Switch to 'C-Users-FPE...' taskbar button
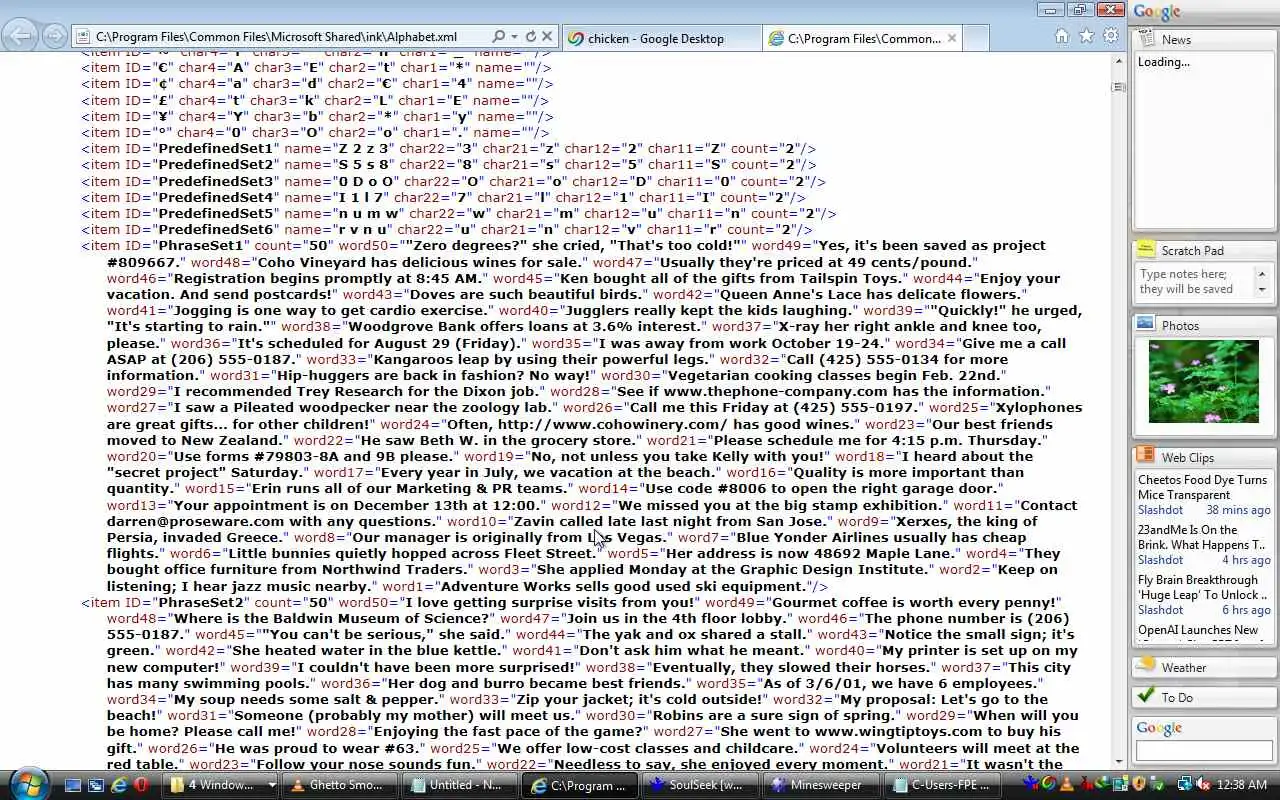Screen dimensions: 1280x800 [939, 786]
